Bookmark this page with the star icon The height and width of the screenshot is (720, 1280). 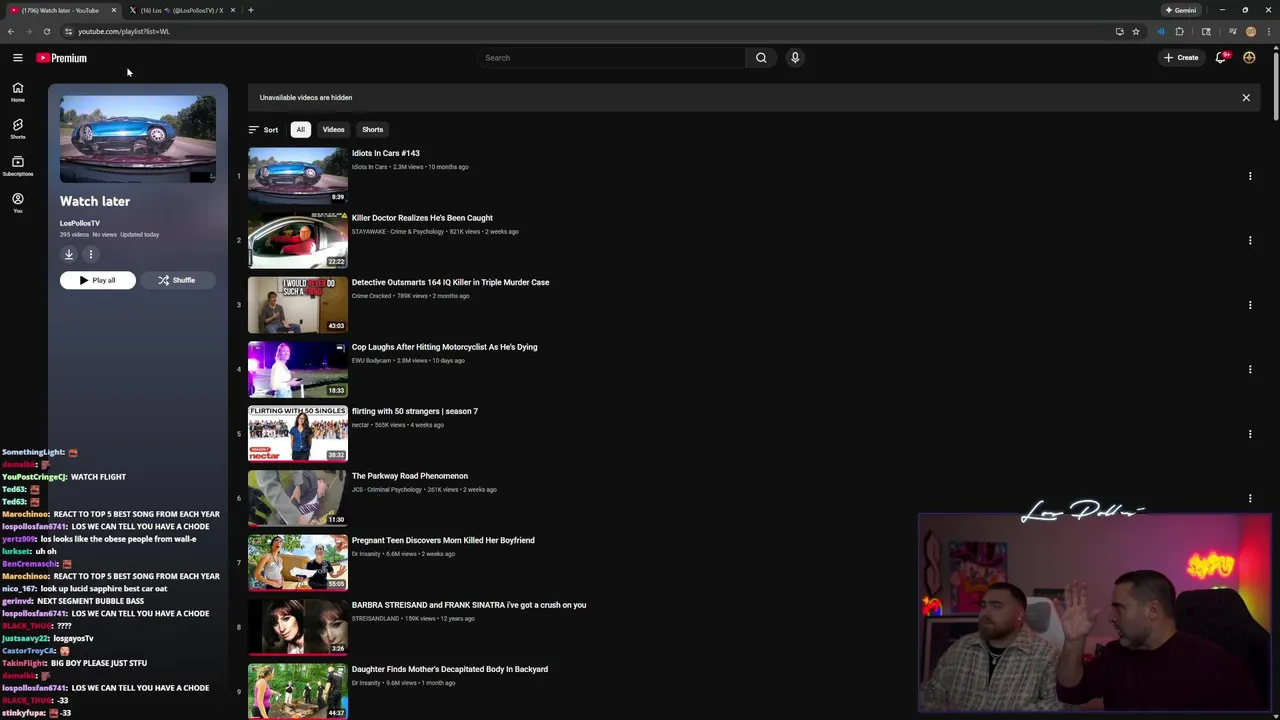coord(1136,31)
